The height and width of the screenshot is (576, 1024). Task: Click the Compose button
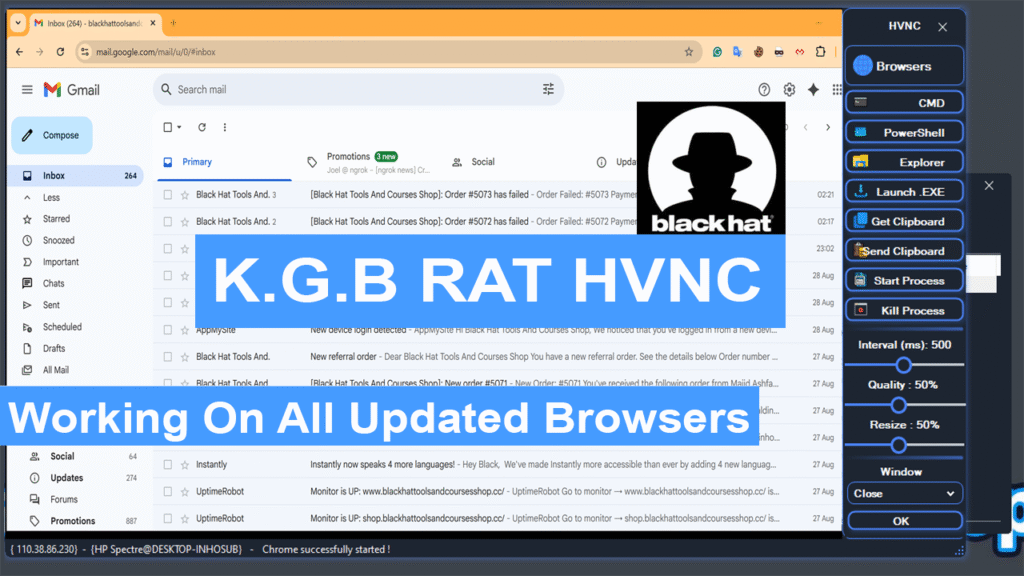click(52, 135)
